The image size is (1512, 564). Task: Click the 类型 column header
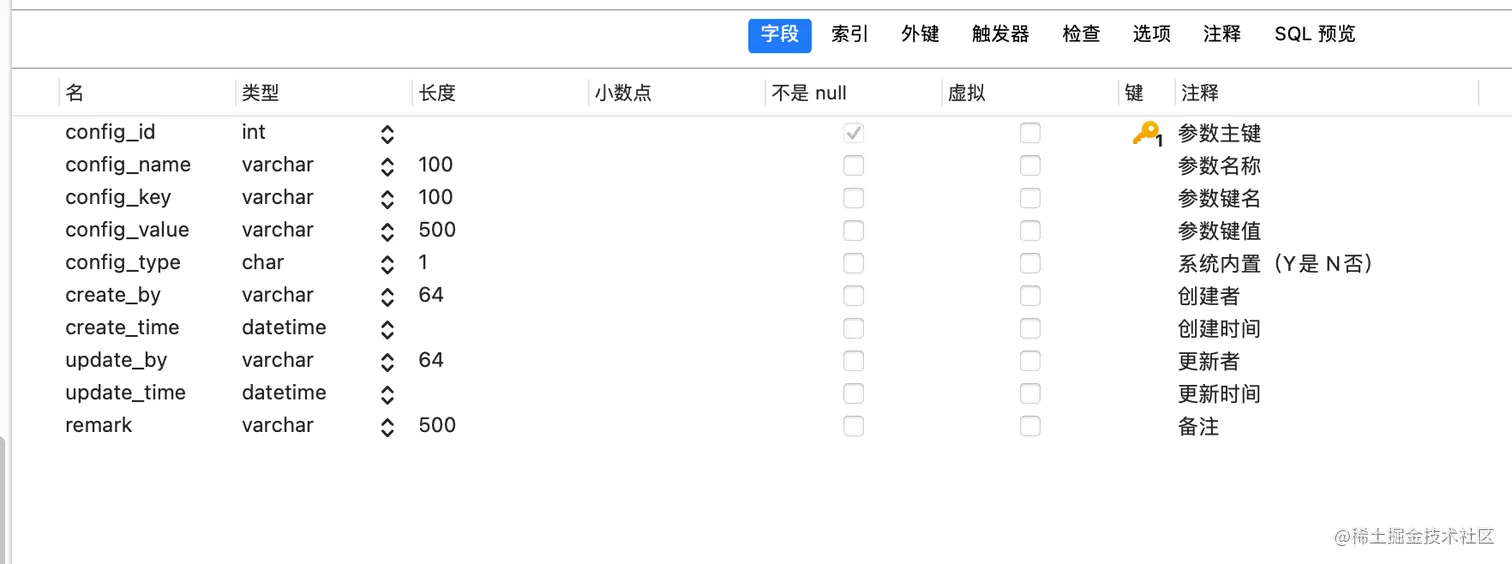pos(260,93)
